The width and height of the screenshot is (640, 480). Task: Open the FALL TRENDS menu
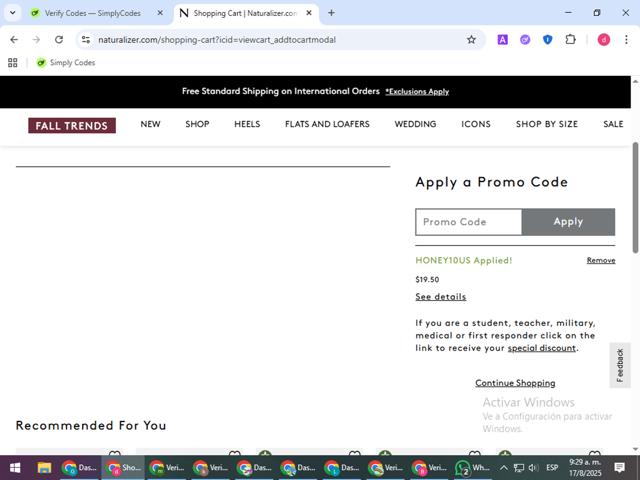point(72,125)
